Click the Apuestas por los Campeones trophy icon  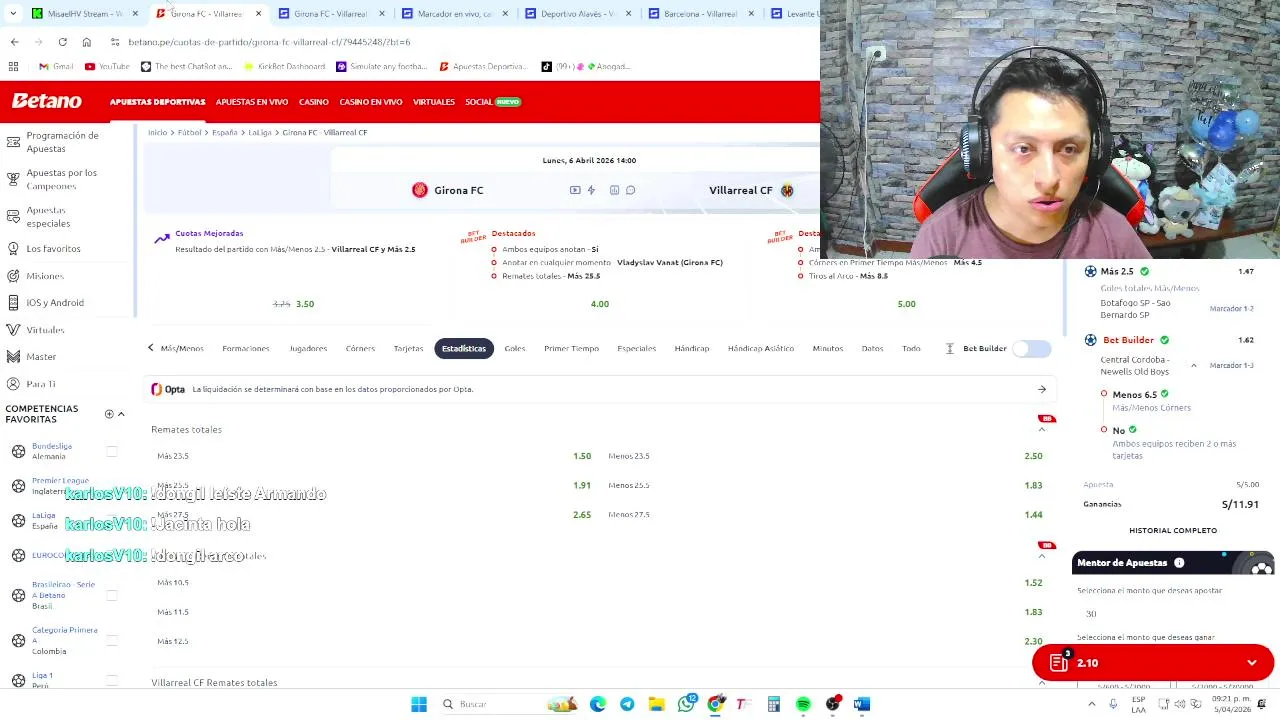(13, 179)
